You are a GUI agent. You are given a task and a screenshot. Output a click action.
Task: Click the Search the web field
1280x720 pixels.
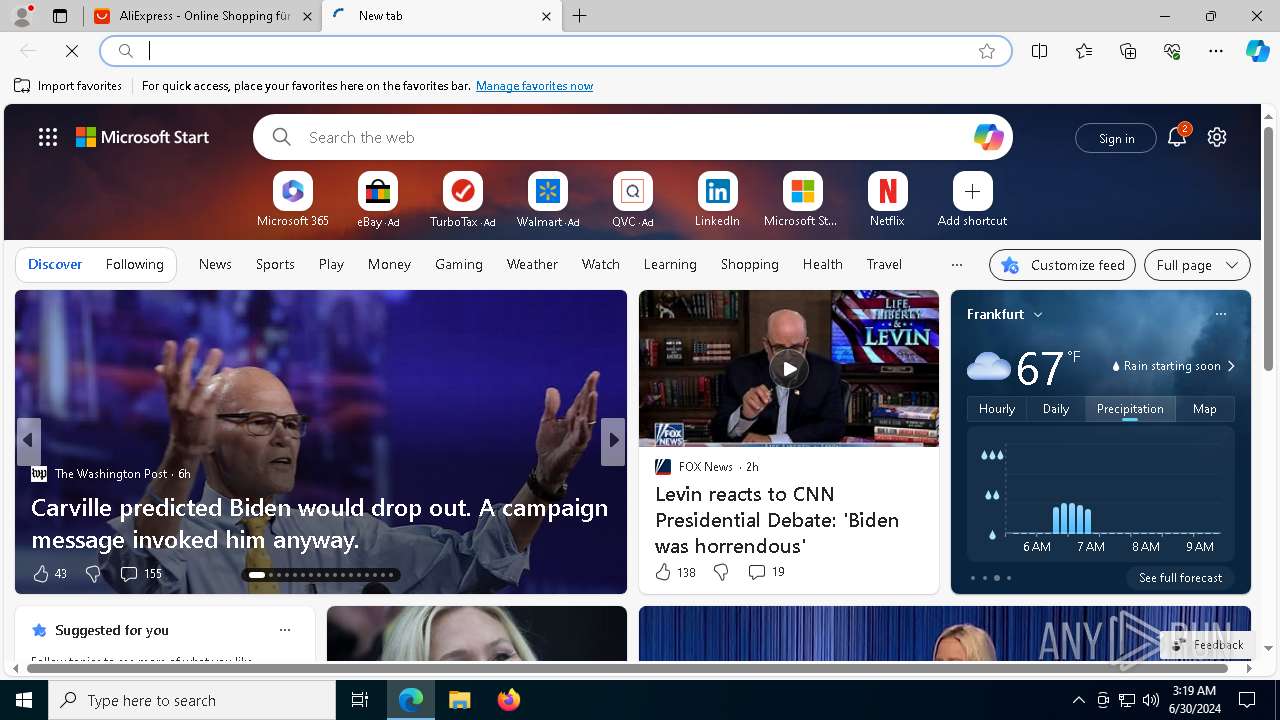tap(632, 137)
